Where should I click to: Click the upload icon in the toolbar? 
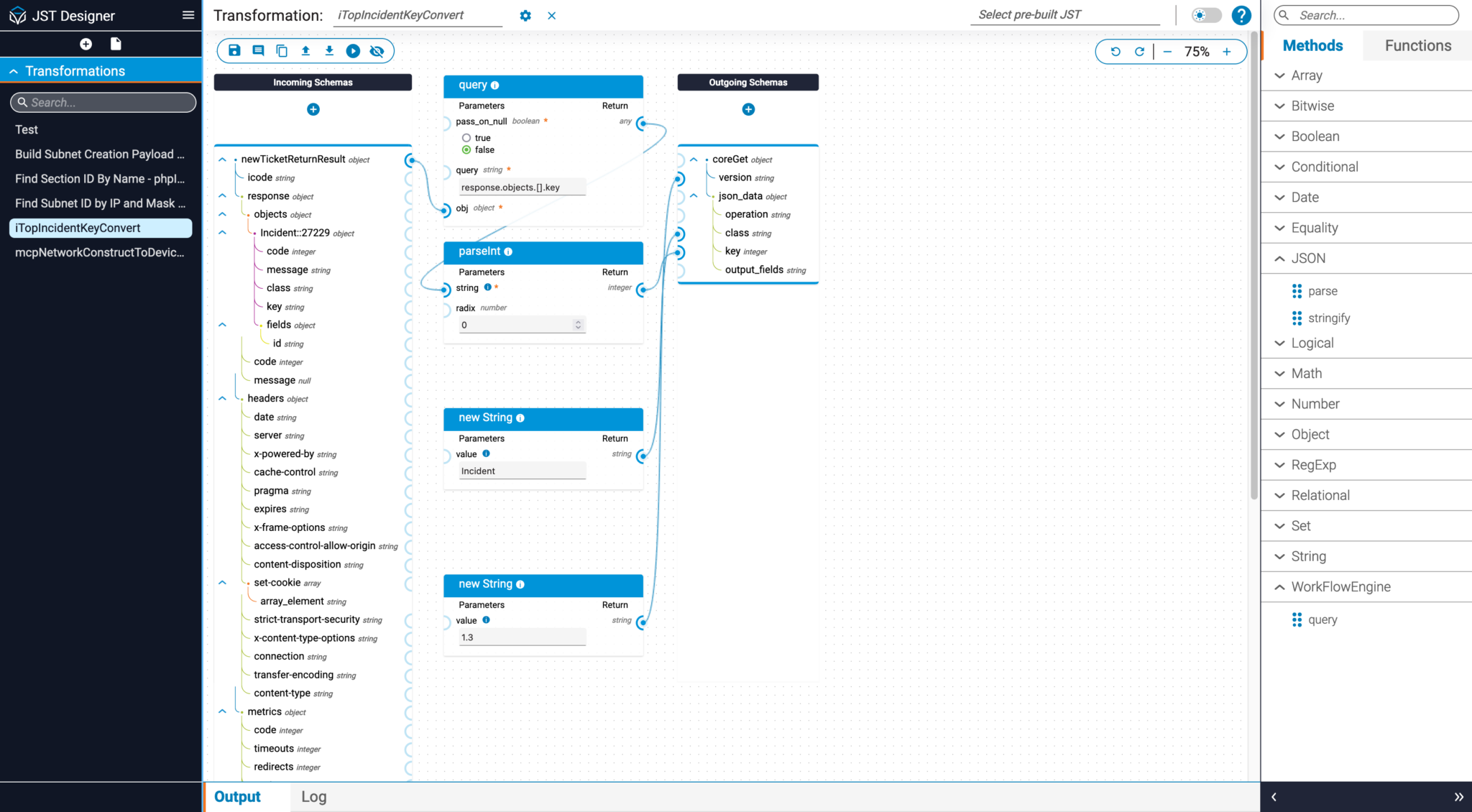[305, 50]
